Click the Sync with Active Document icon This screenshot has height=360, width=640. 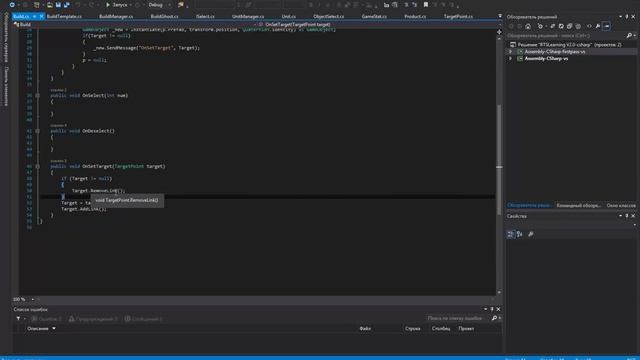pyautogui.click(x=552, y=26)
